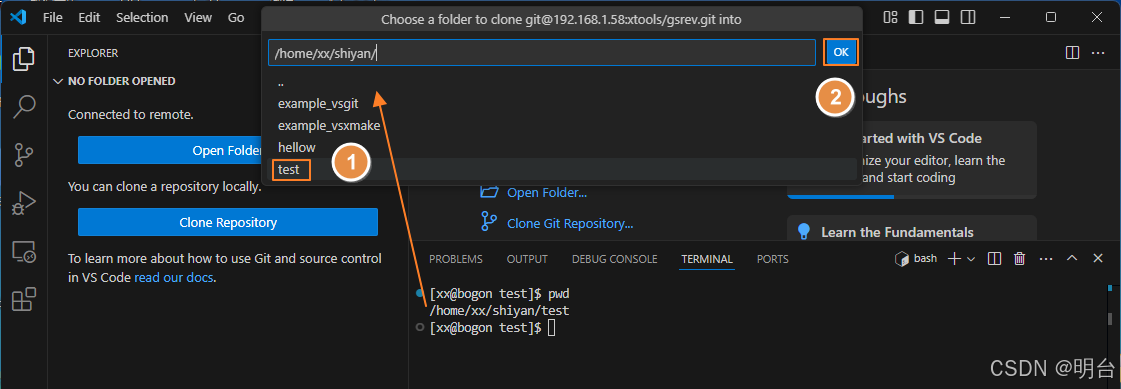Split the terminal panel
Image resolution: width=1121 pixels, height=389 pixels.
tap(994, 259)
